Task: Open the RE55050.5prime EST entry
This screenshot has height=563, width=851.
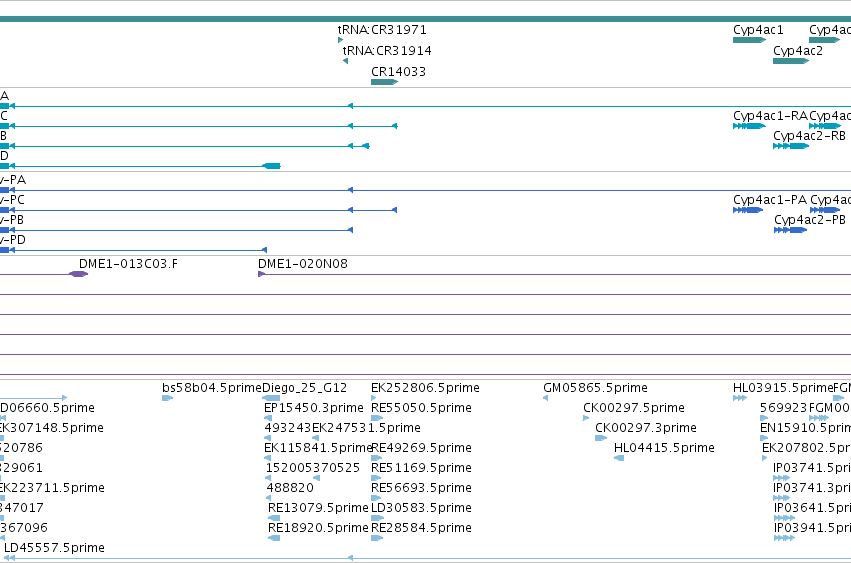Action: [421, 408]
